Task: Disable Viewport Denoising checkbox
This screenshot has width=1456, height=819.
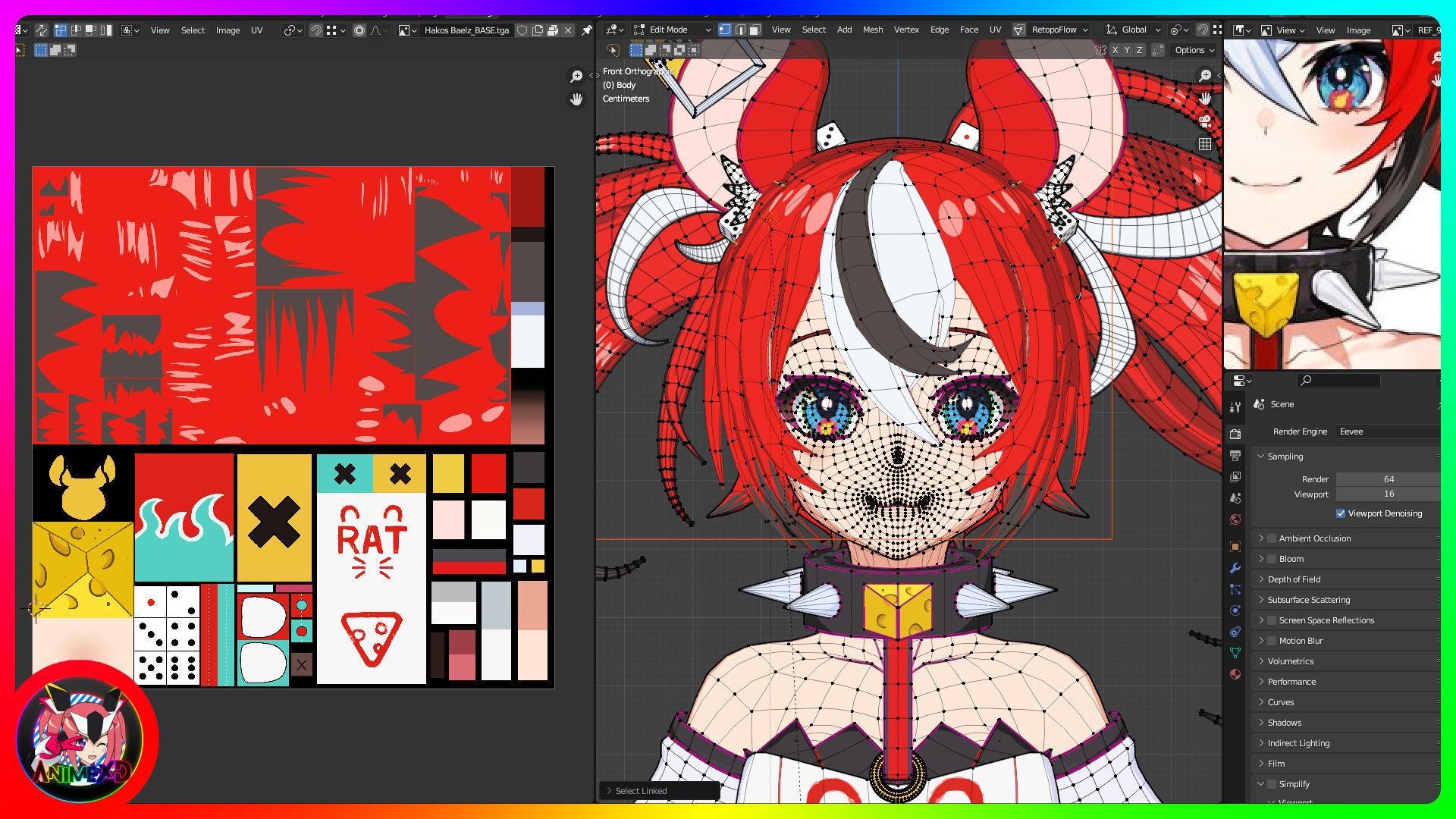Action: (1341, 513)
